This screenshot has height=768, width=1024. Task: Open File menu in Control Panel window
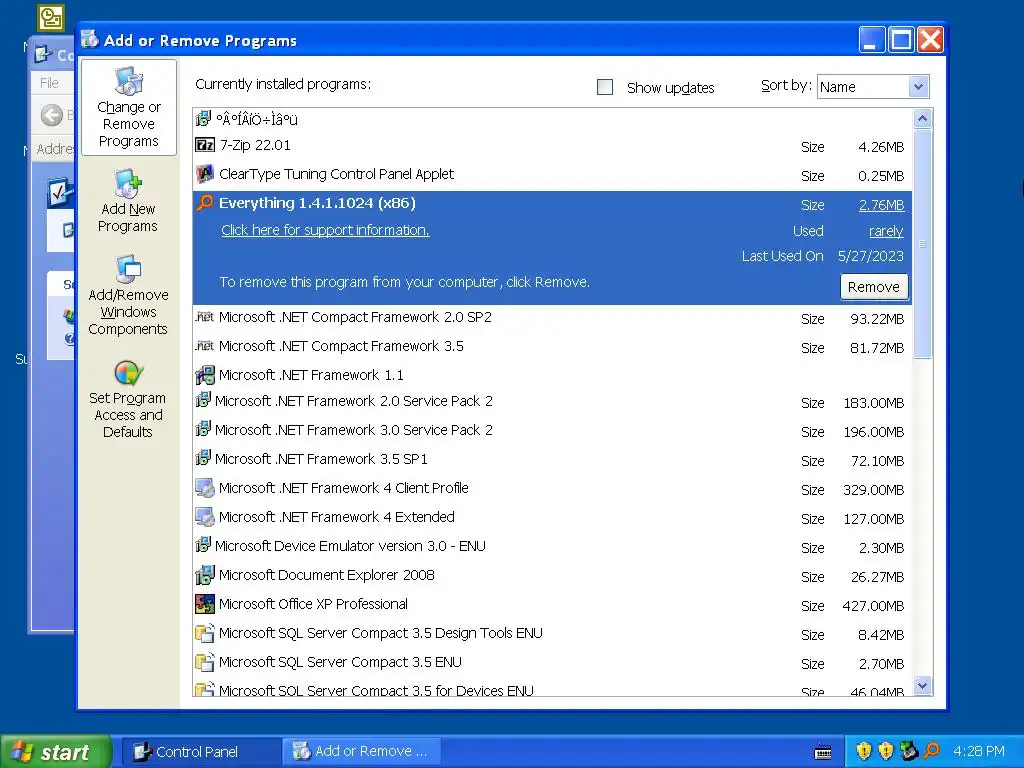pyautogui.click(x=49, y=83)
